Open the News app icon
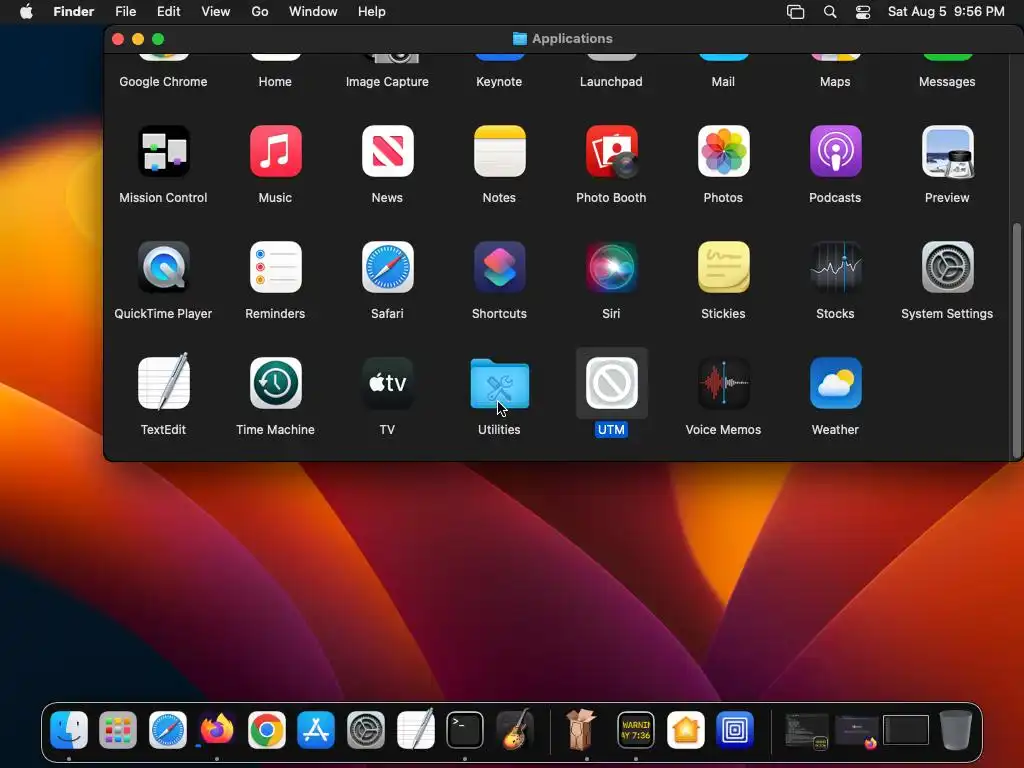The width and height of the screenshot is (1024, 768). coord(387,152)
